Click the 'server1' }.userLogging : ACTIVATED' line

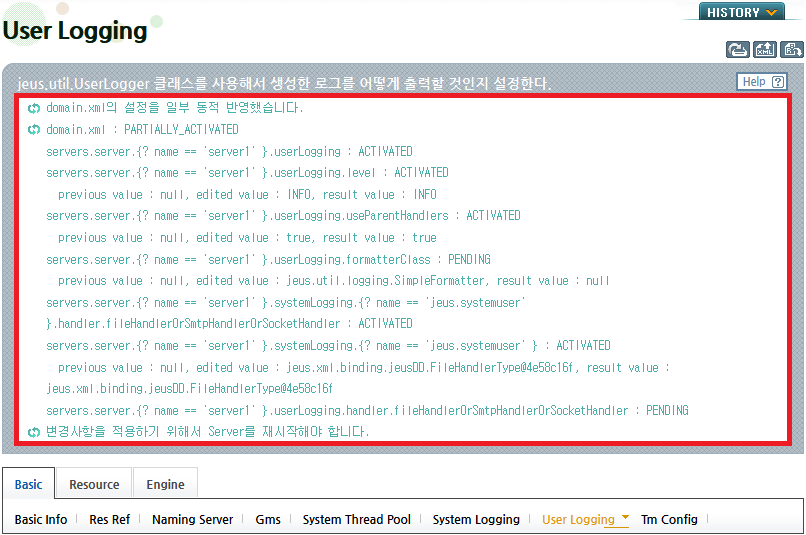229,152
